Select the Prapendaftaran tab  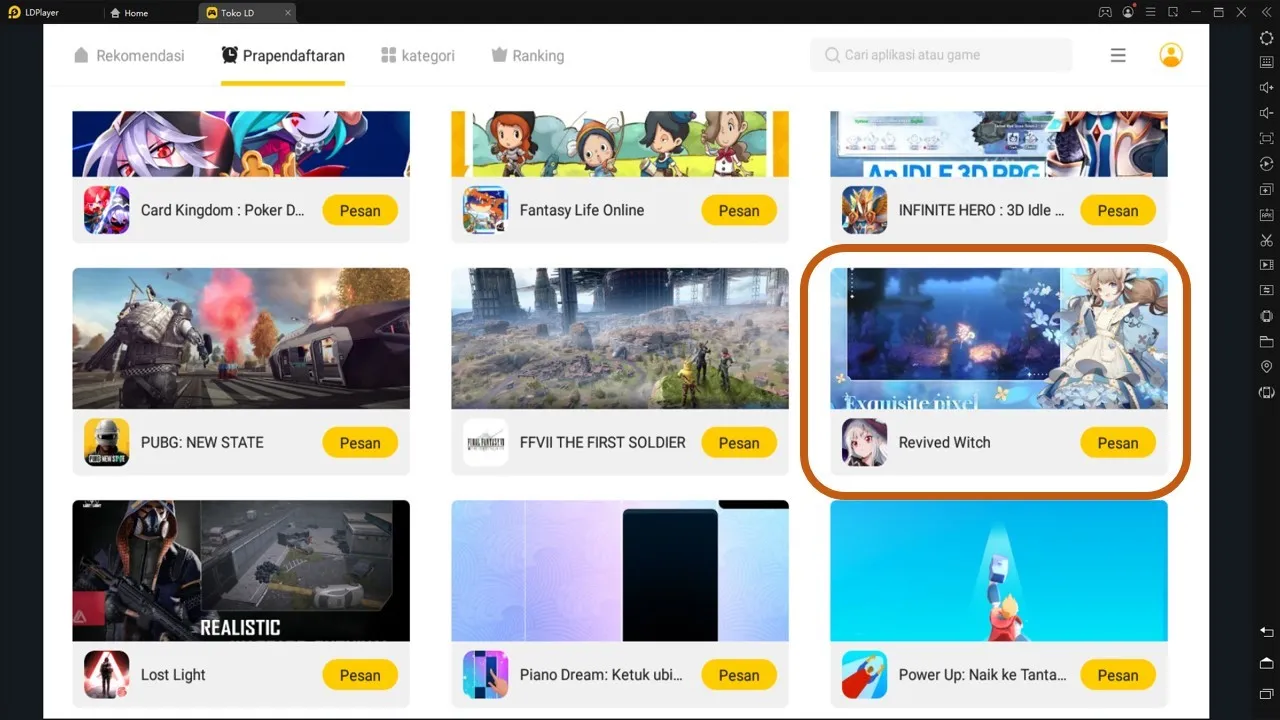(283, 55)
